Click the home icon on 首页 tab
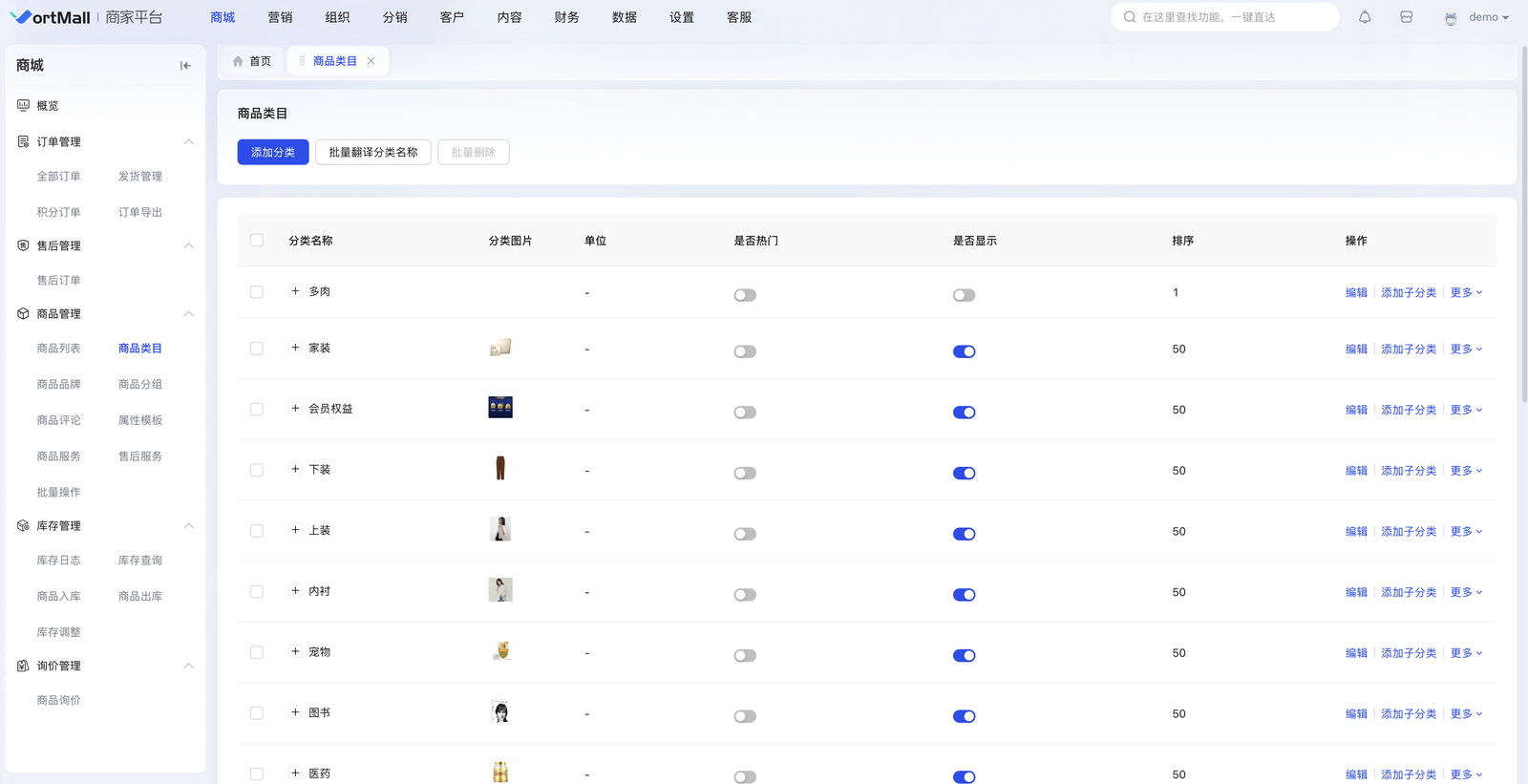1528x784 pixels. (238, 61)
